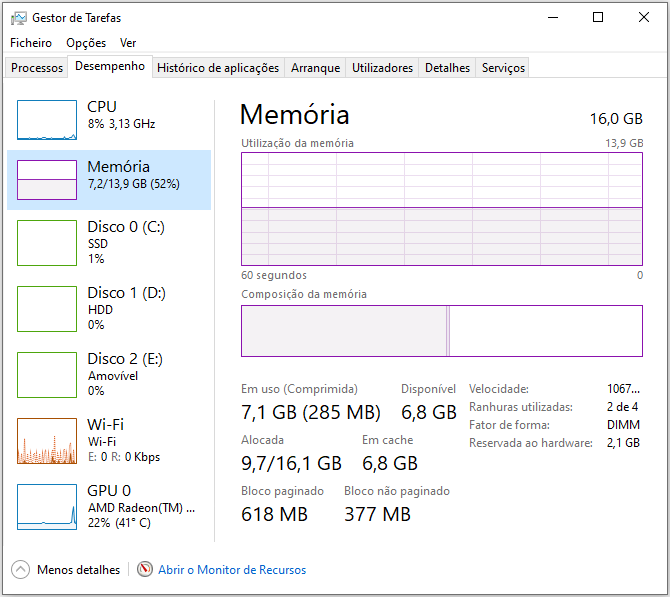Click the '2 de 4' Ranhuras utilizadas value

point(622,407)
